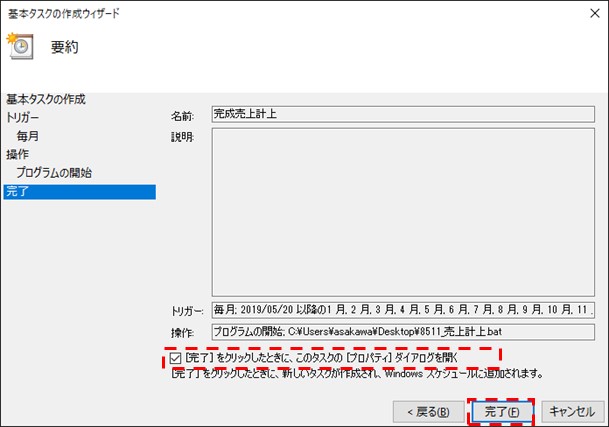Close the wizard with the X button
The width and height of the screenshot is (609, 427).
590,11
